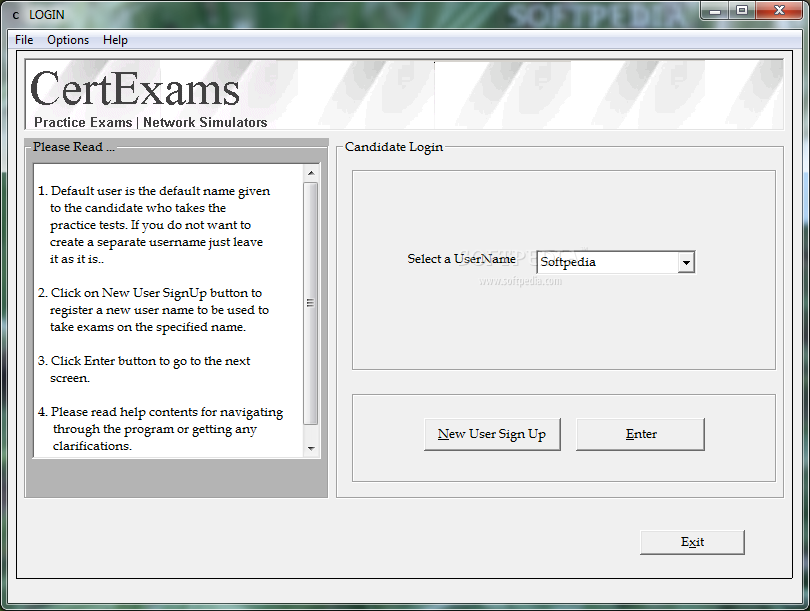The height and width of the screenshot is (611, 810).
Task: Click the 'Please Read ...' panel heading
Action: tap(74, 147)
